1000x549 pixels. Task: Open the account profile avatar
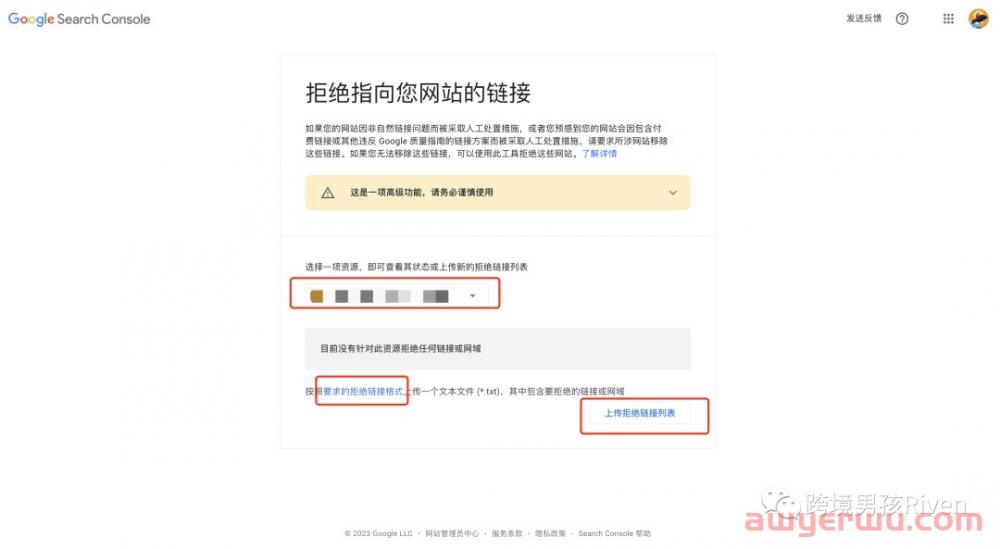click(978, 18)
